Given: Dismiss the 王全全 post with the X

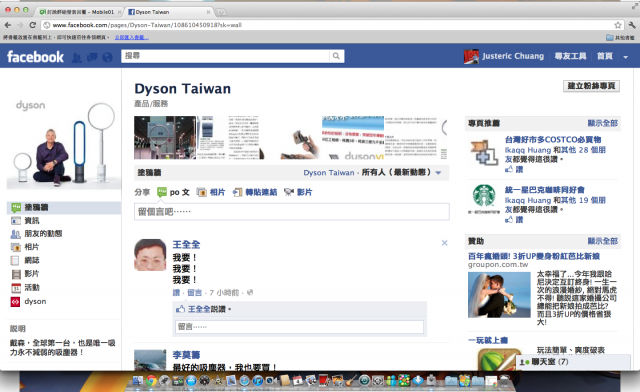Looking at the screenshot, I should pos(444,243).
